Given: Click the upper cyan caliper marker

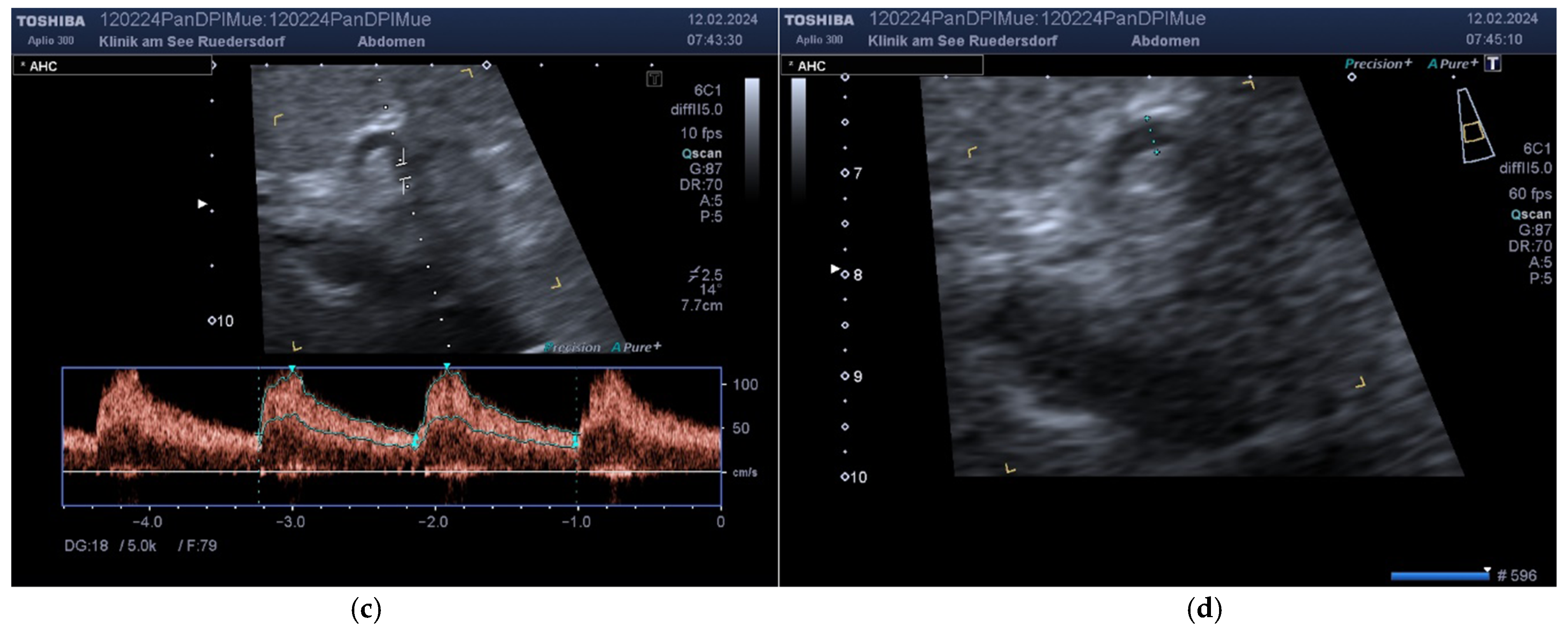Looking at the screenshot, I should 1147,118.
